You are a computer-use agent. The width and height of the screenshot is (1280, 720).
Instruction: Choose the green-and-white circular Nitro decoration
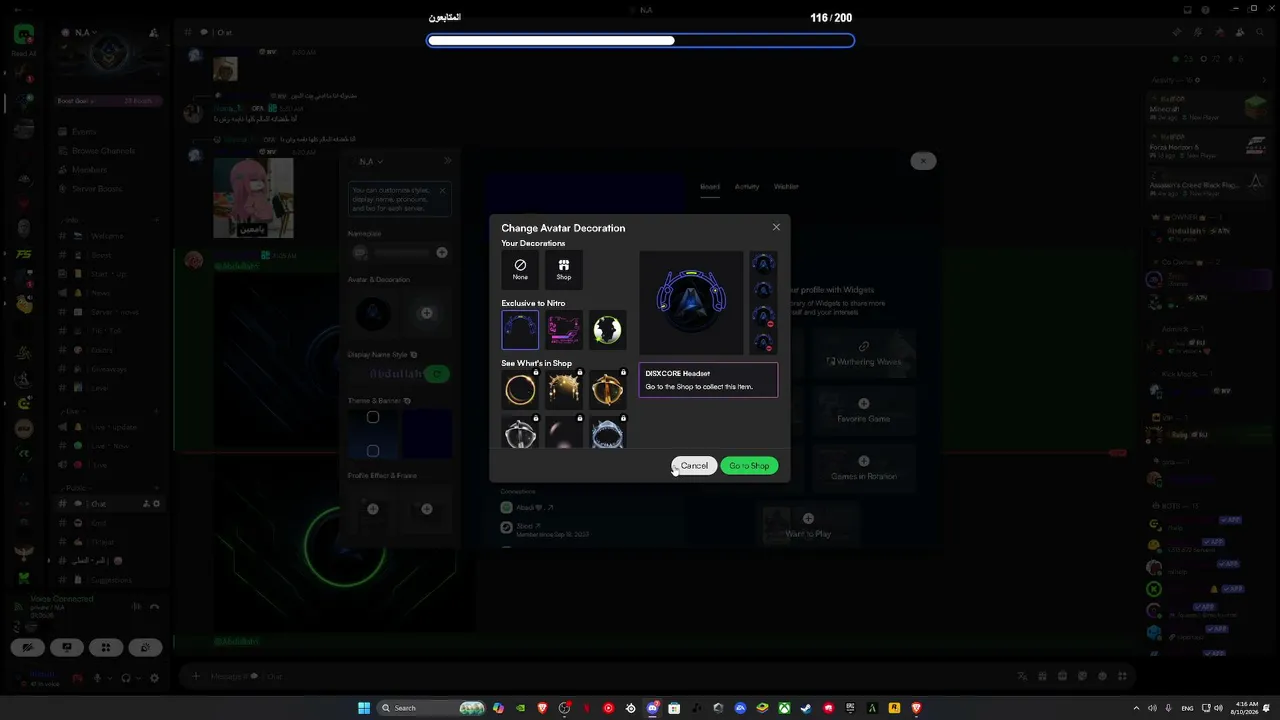607,330
